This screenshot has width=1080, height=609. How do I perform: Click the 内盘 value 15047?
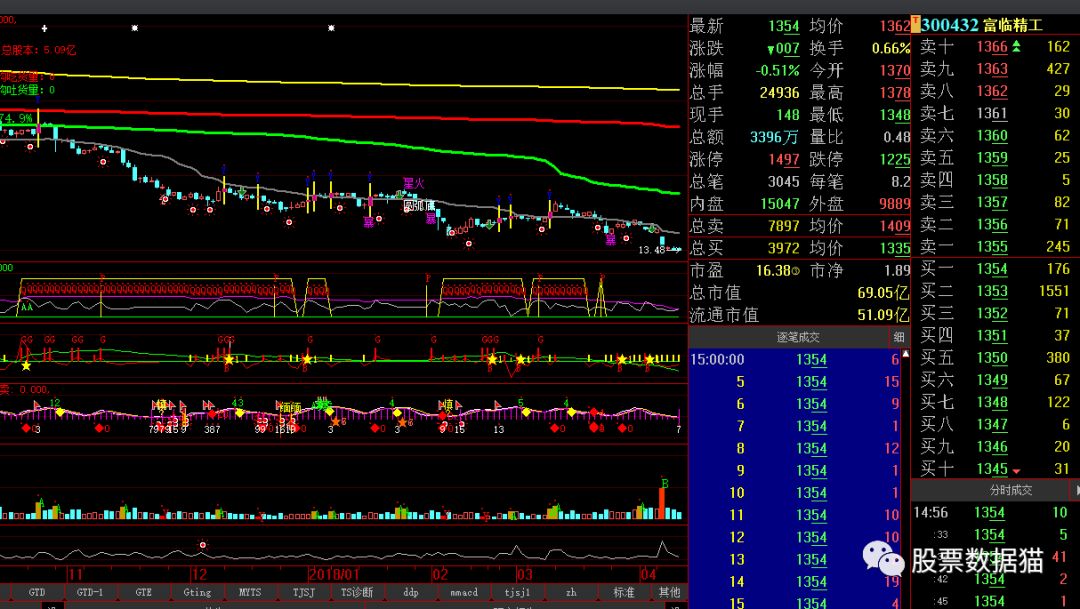pos(780,204)
